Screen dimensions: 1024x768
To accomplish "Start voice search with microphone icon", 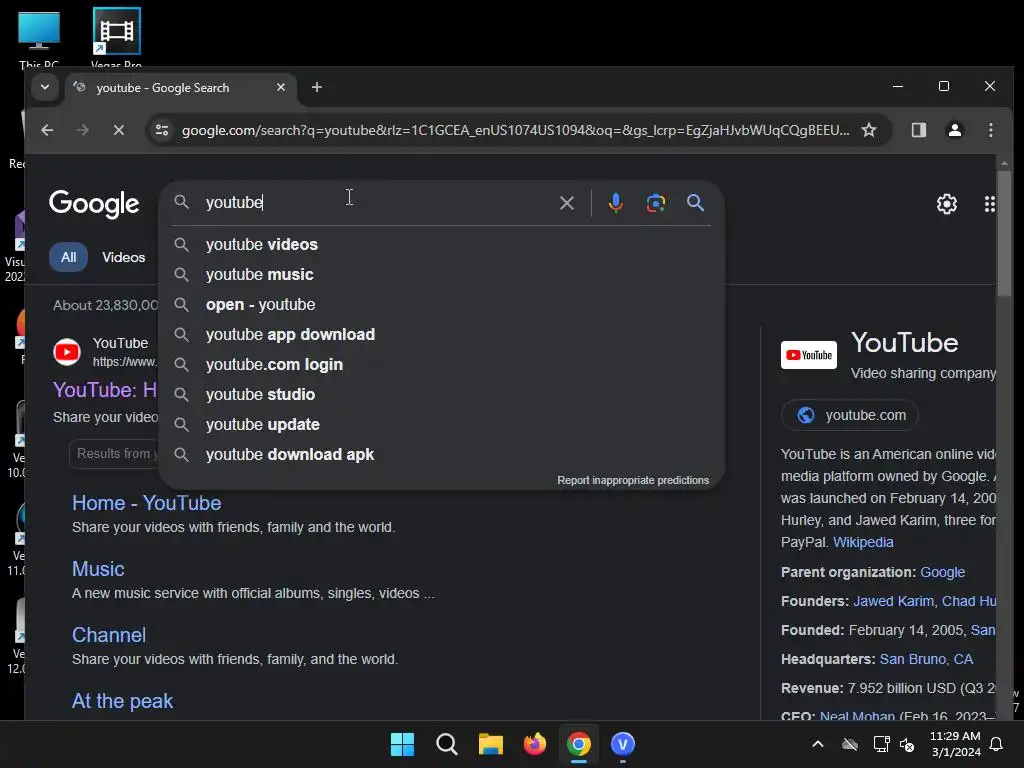I will pos(615,203).
